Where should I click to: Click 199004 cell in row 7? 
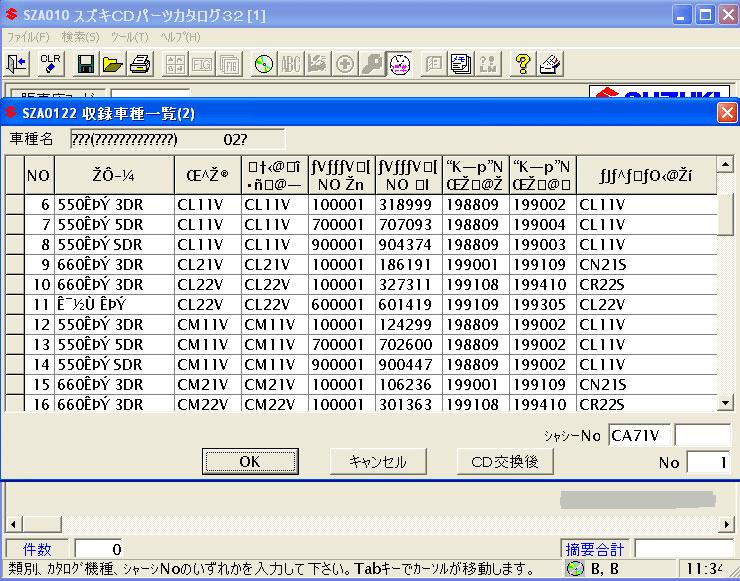tap(542, 225)
